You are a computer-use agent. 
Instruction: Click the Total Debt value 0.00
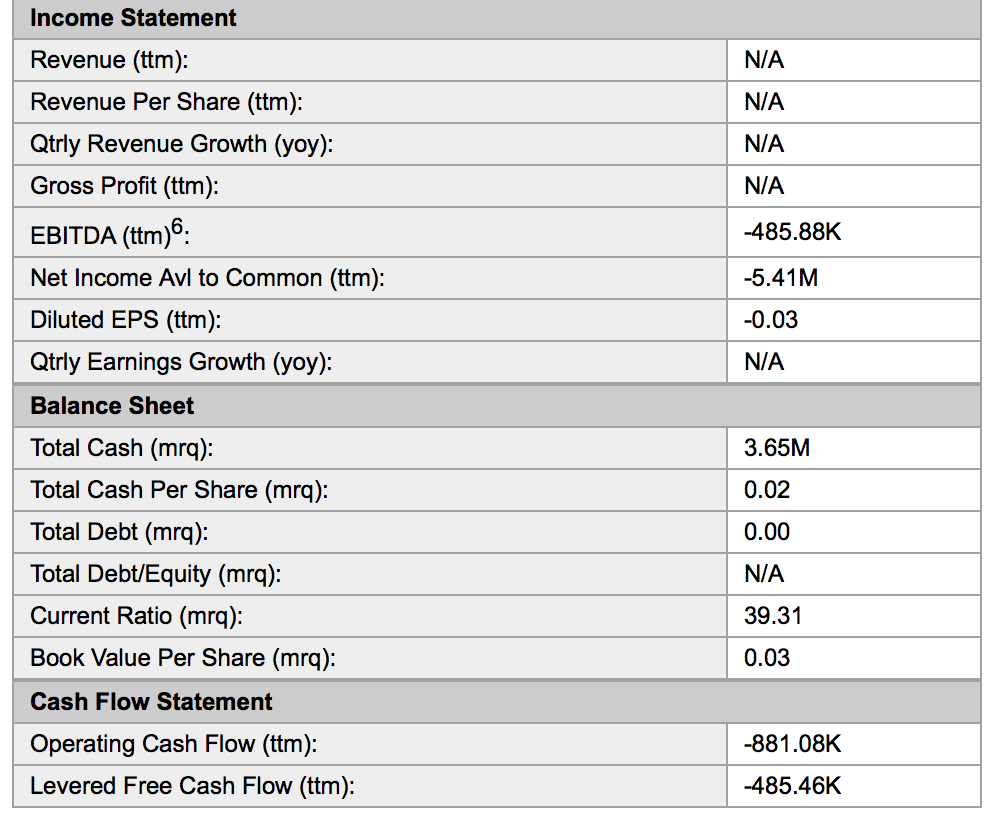point(766,532)
